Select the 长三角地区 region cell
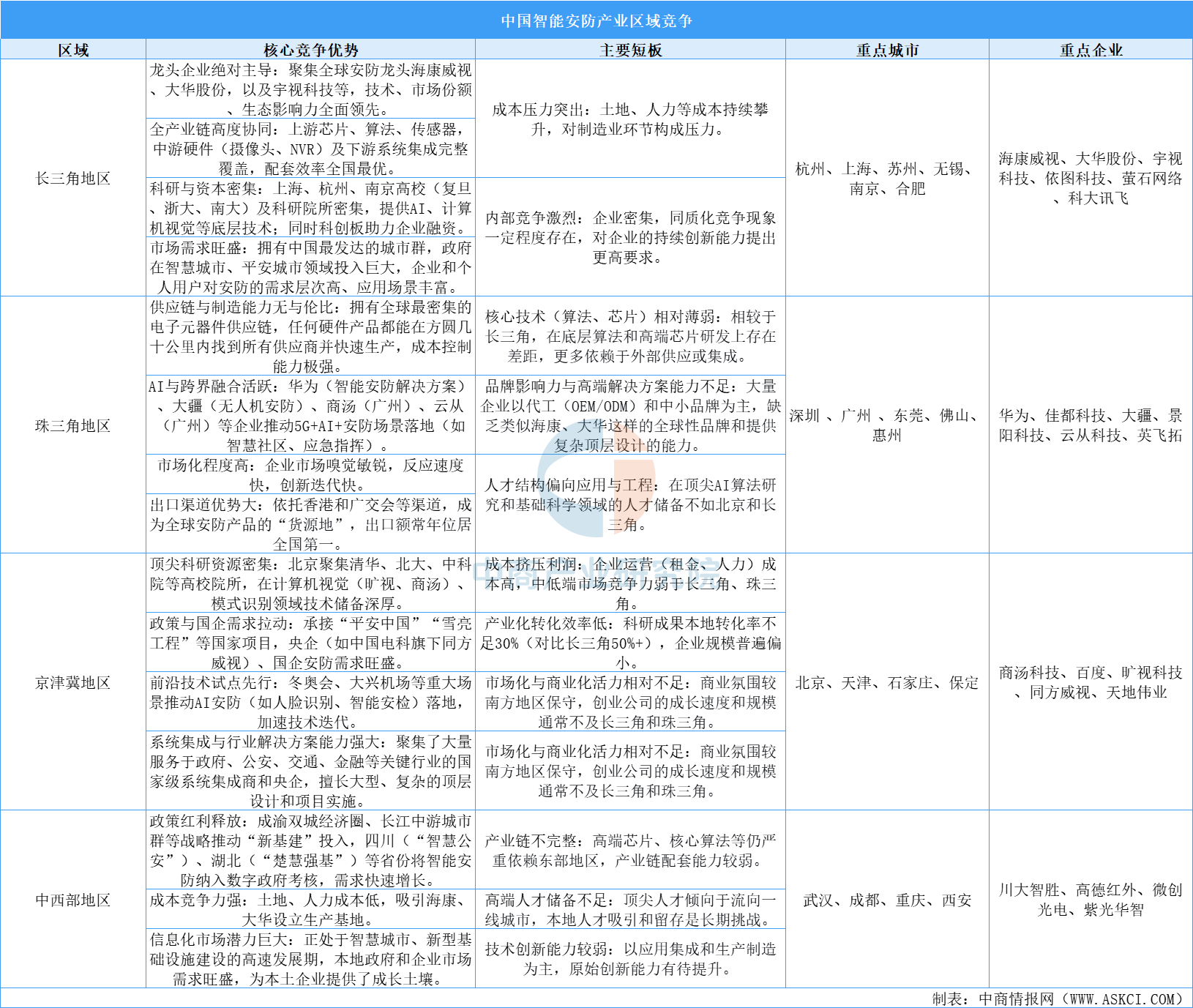The image size is (1193, 1008). 73,179
